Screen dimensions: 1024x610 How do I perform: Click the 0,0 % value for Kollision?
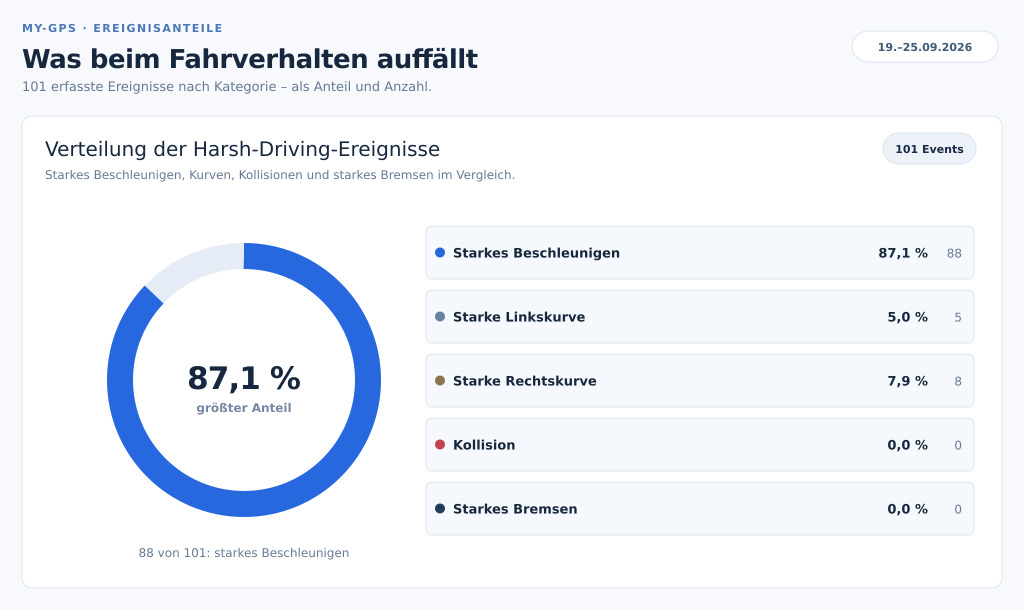(x=907, y=445)
